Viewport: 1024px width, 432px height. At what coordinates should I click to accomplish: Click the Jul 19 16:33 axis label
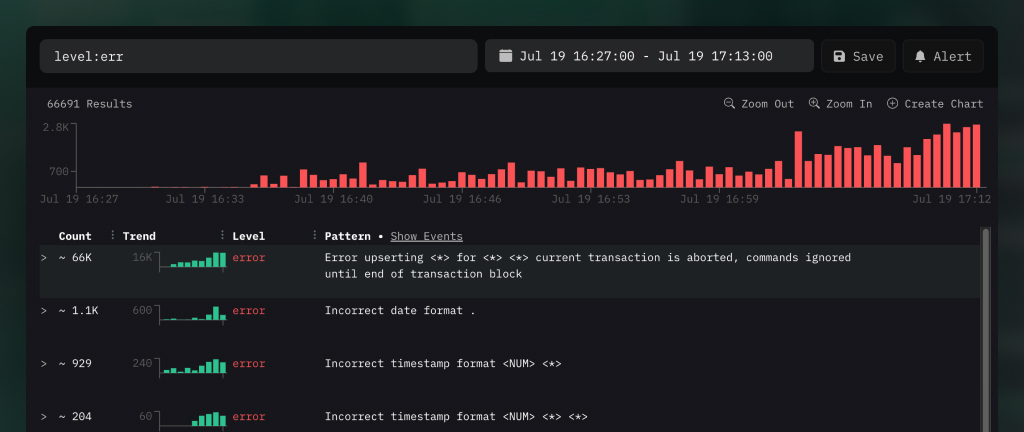click(204, 198)
